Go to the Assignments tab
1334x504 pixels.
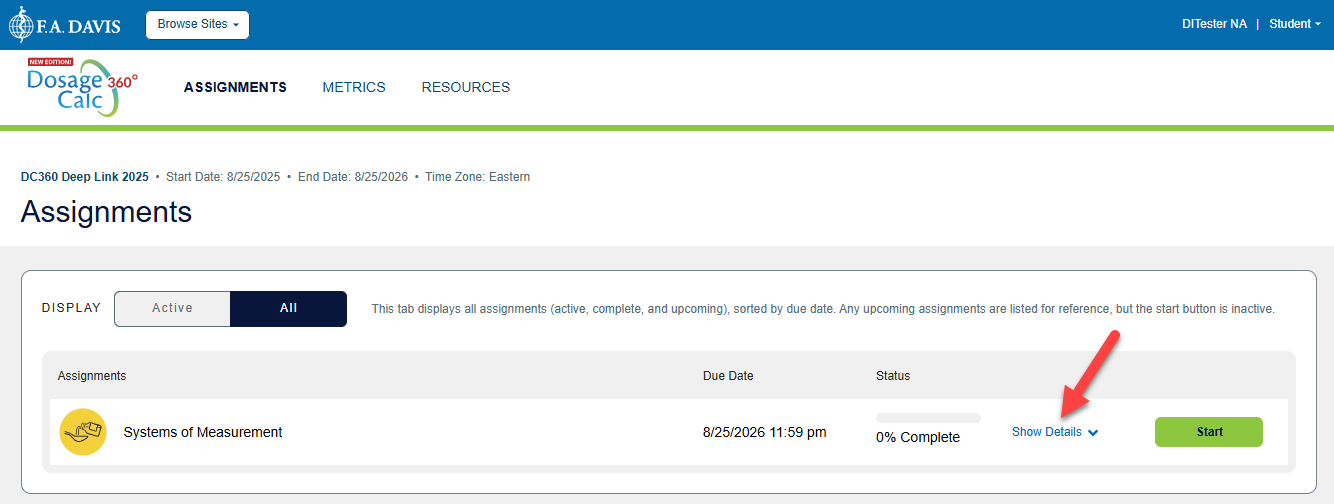pos(235,87)
